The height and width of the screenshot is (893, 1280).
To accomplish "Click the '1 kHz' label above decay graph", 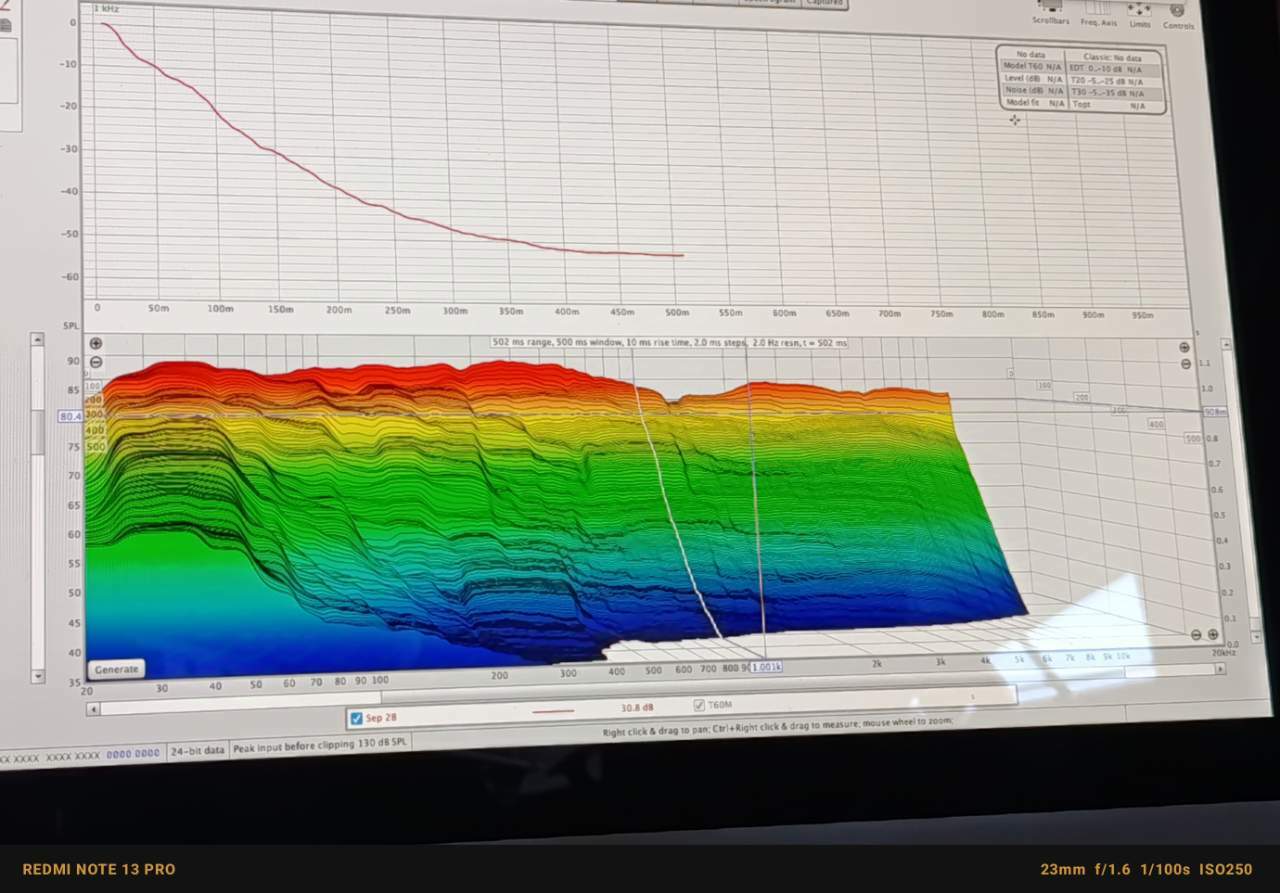I will (x=104, y=8).
